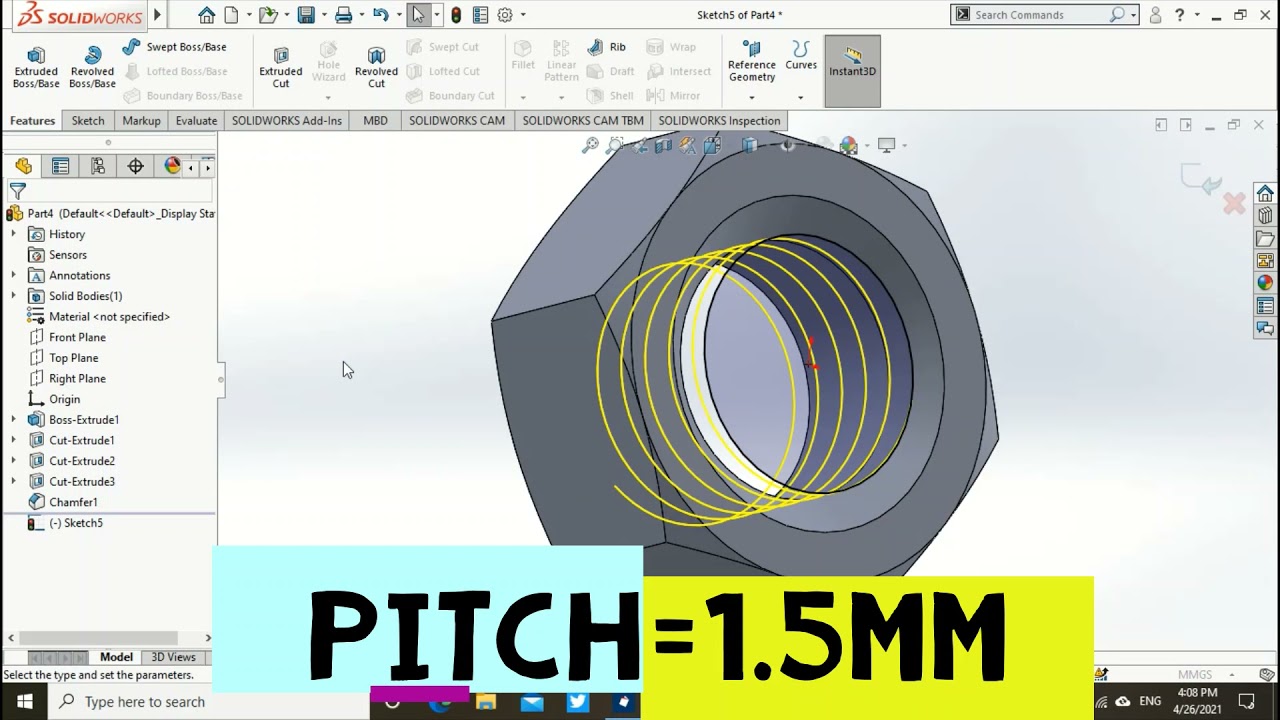Select the Revolved Cut tool
1280x720 pixels.
pos(376,67)
